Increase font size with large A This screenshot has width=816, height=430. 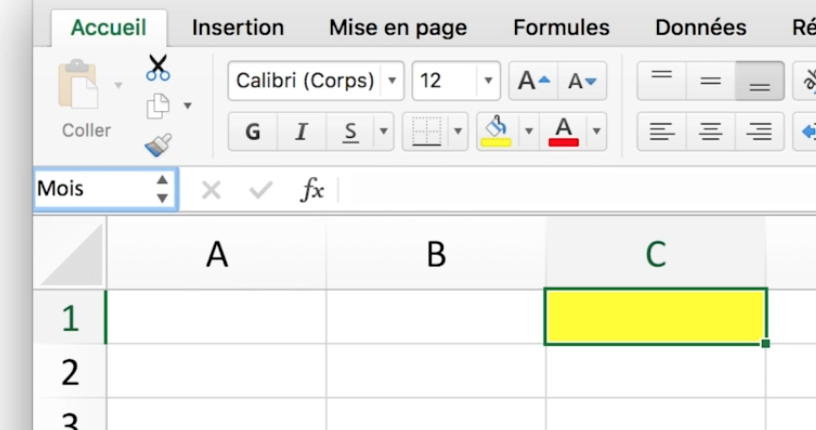pos(533,81)
